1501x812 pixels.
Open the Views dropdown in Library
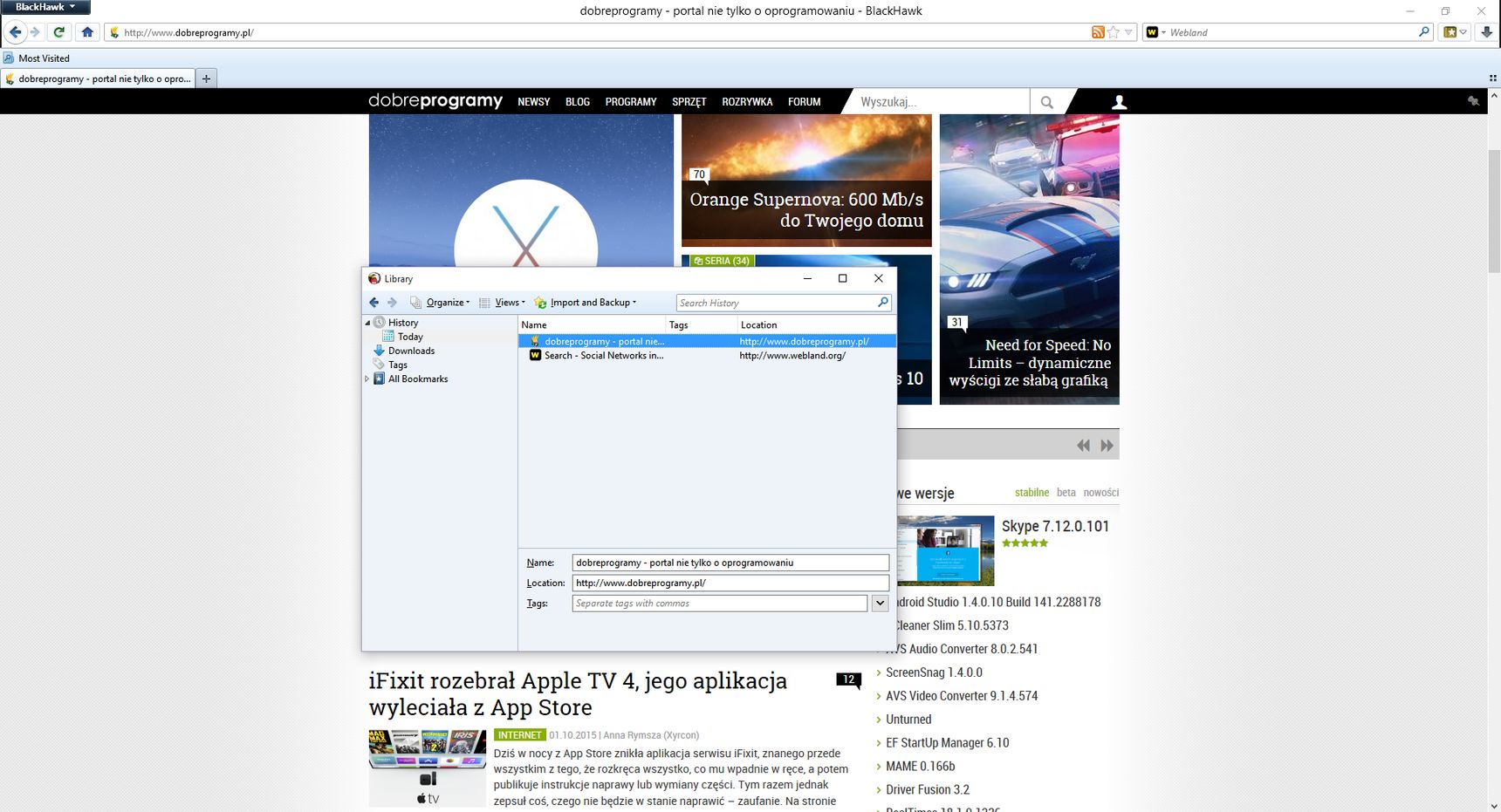tap(503, 303)
